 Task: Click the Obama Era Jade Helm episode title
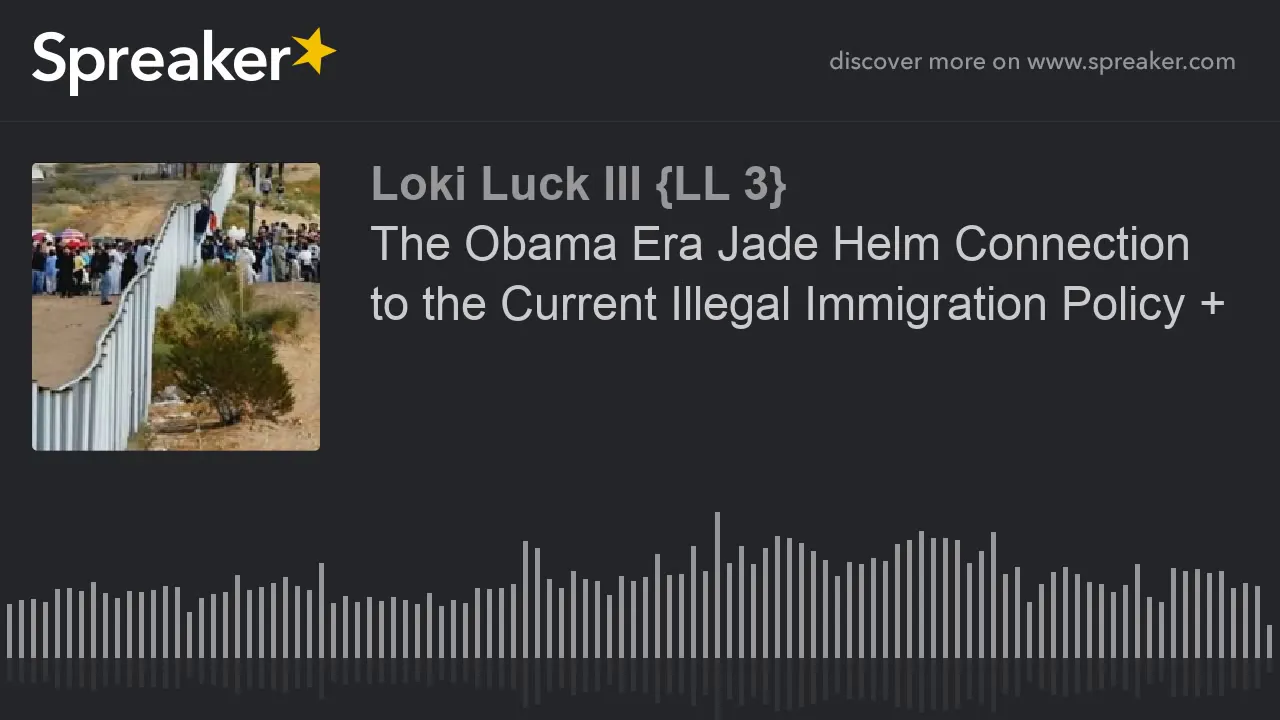click(797, 274)
